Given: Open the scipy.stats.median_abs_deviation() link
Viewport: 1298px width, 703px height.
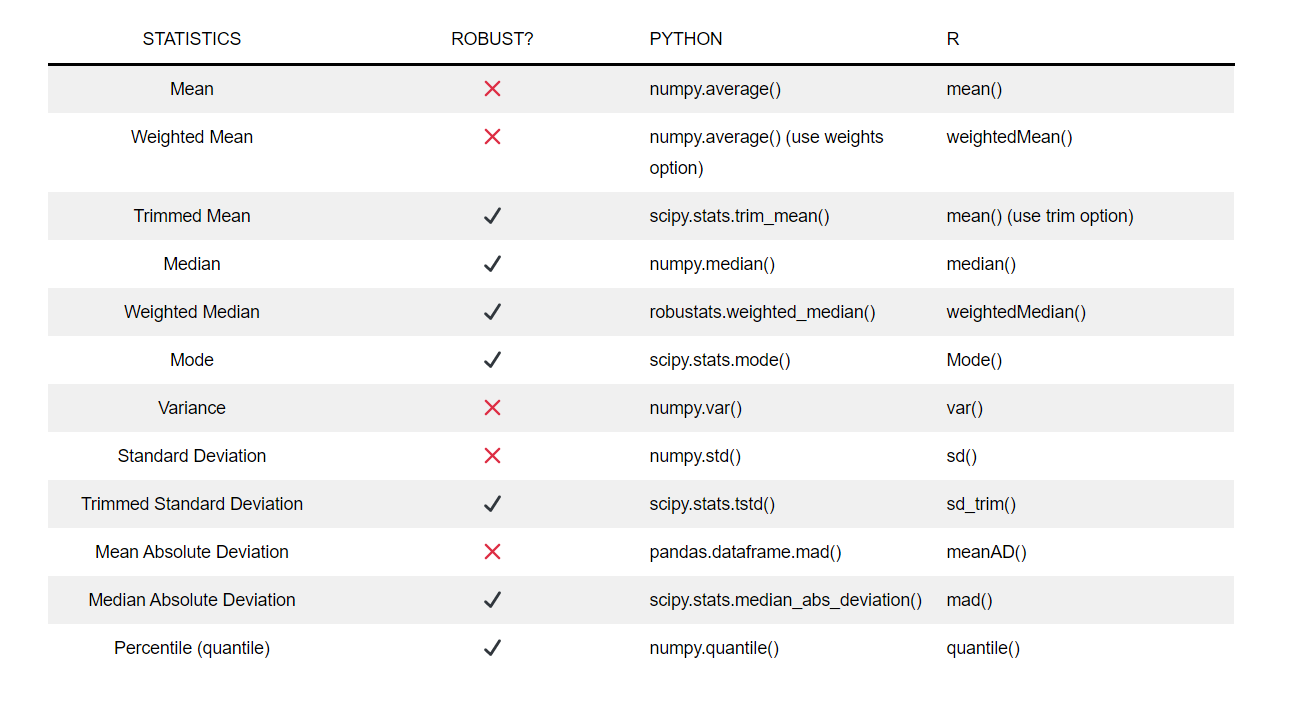Looking at the screenshot, I should tap(785, 599).
